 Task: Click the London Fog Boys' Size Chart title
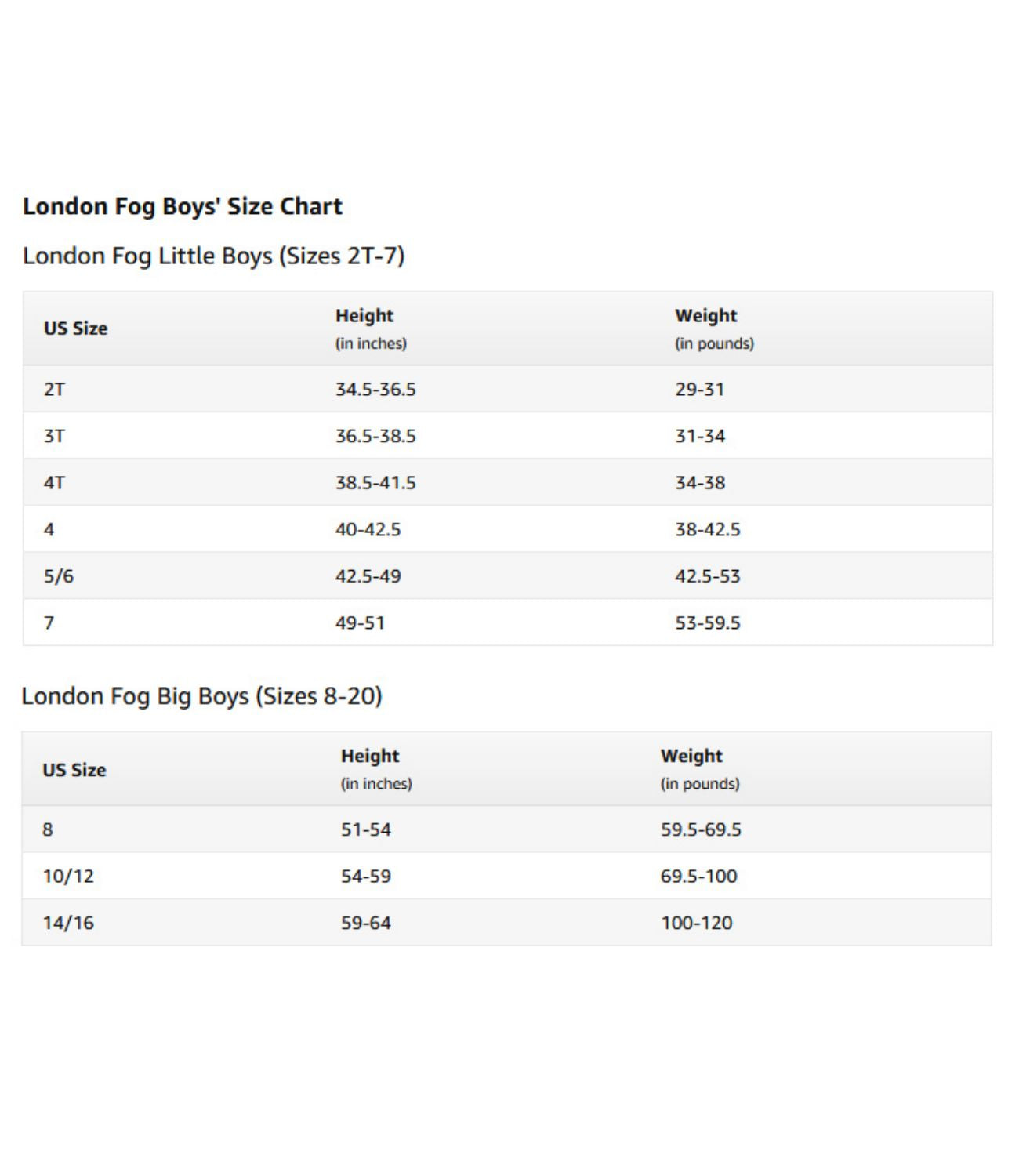point(182,206)
